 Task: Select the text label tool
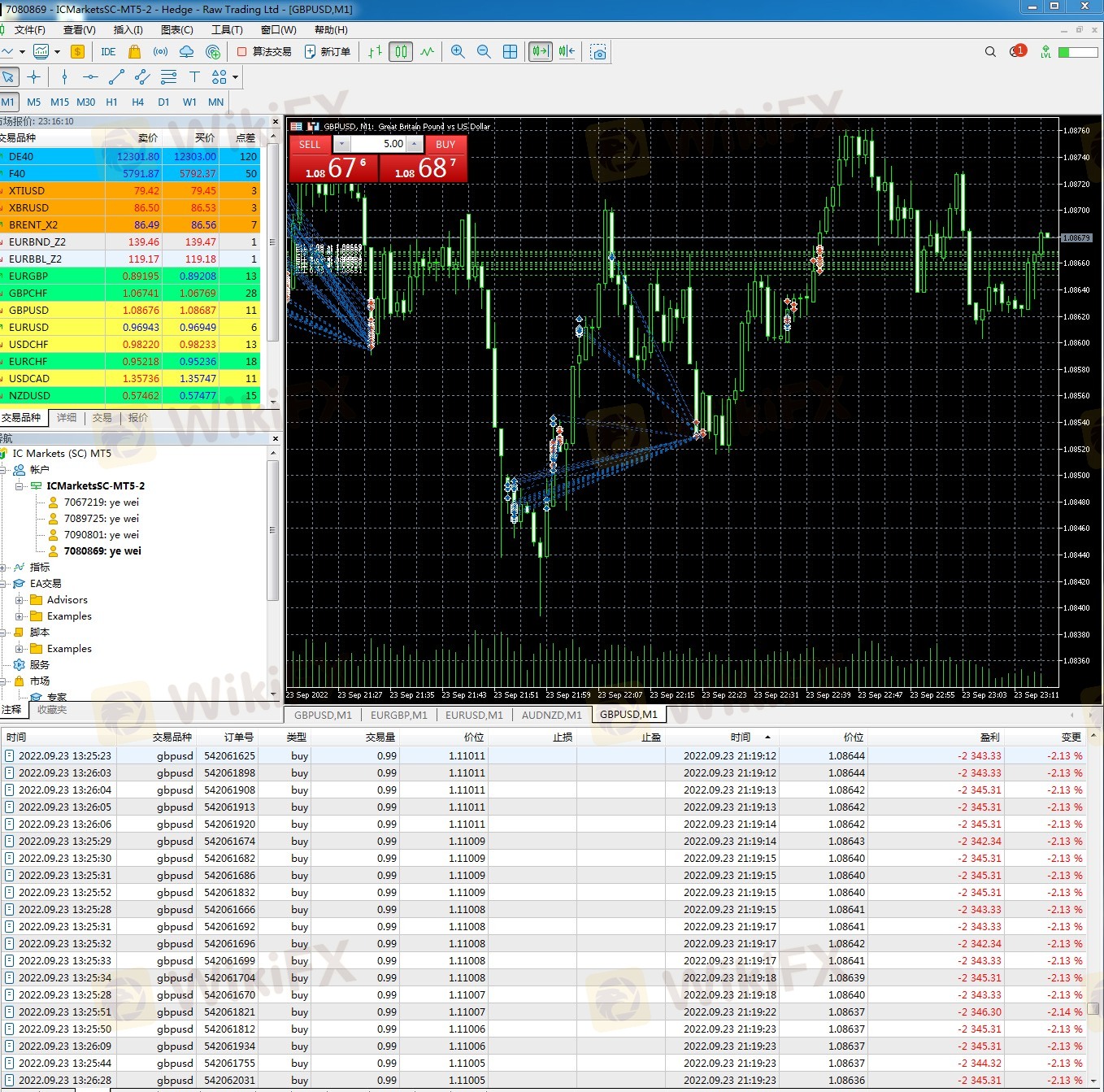(194, 76)
